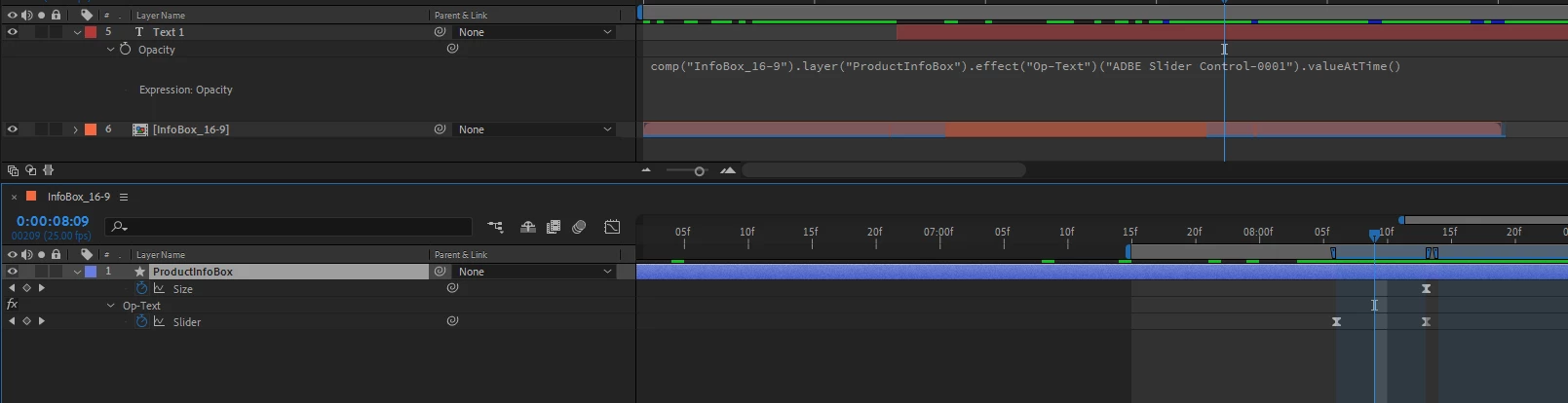1568x403 pixels.
Task: Adjust the timeline zoom slider handle
Action: tap(699, 171)
